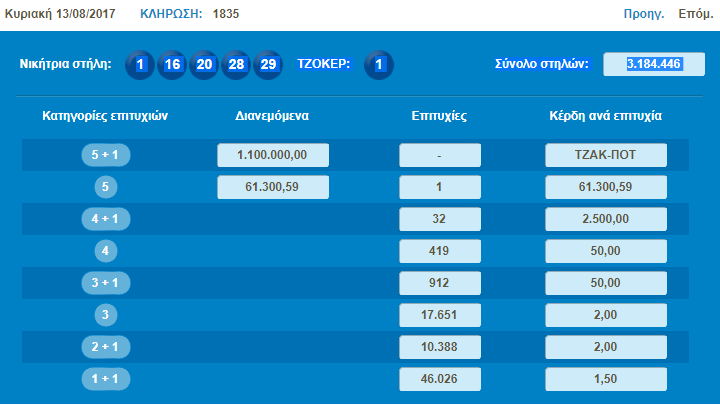Click the total columns field 3.184.446
Screen dimensions: 720x405
(654, 65)
